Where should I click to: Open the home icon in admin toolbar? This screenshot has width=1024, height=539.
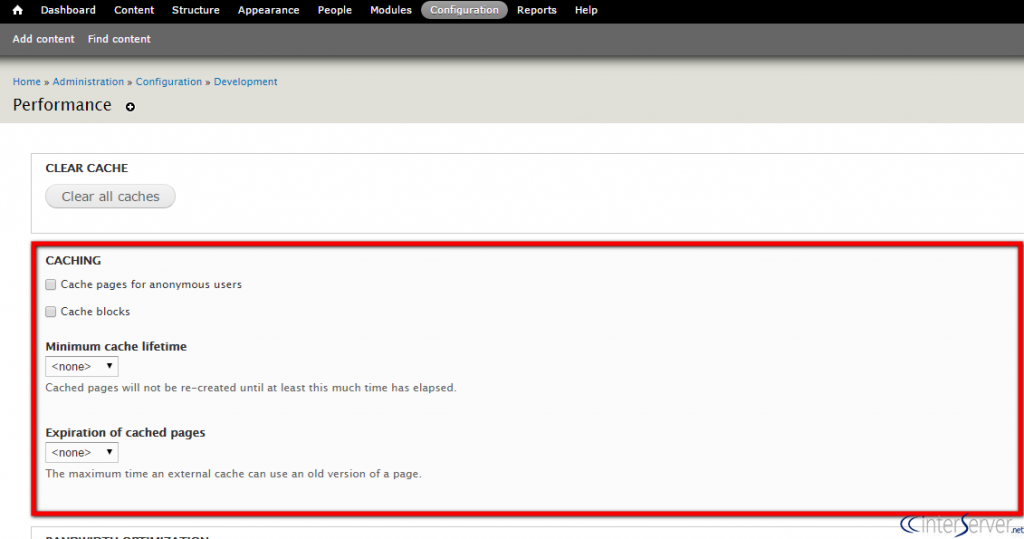(18, 10)
